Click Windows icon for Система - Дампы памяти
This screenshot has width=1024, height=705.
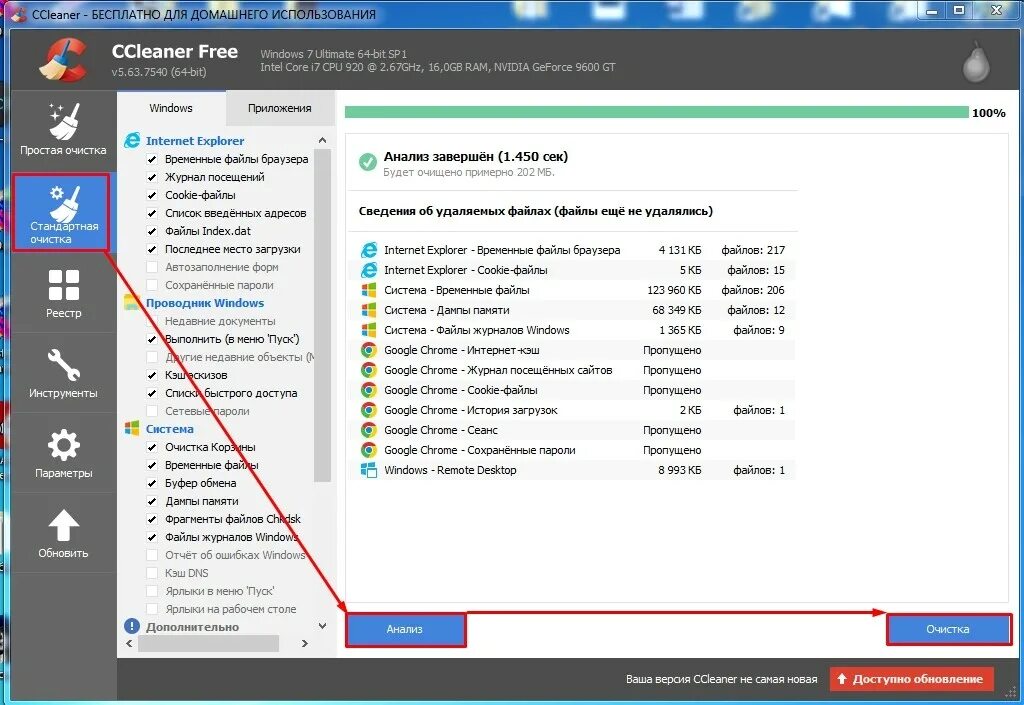coord(369,310)
